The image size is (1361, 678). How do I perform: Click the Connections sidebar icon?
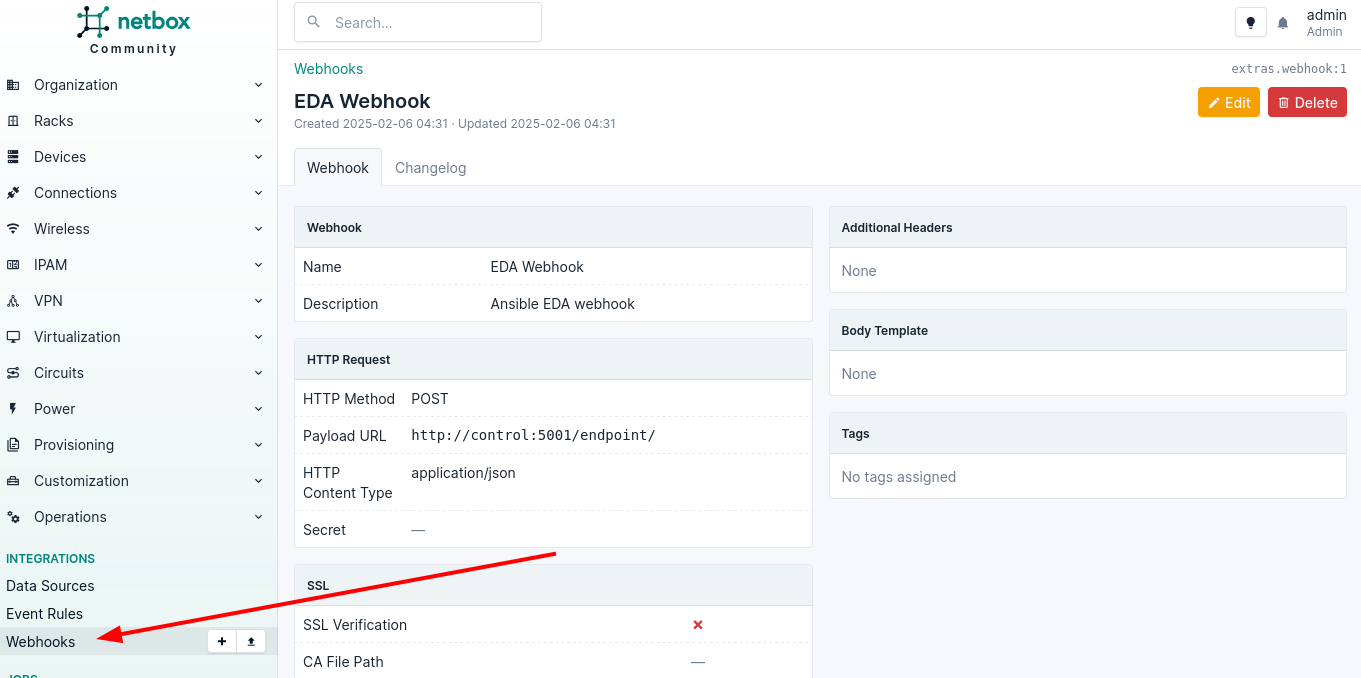13,193
